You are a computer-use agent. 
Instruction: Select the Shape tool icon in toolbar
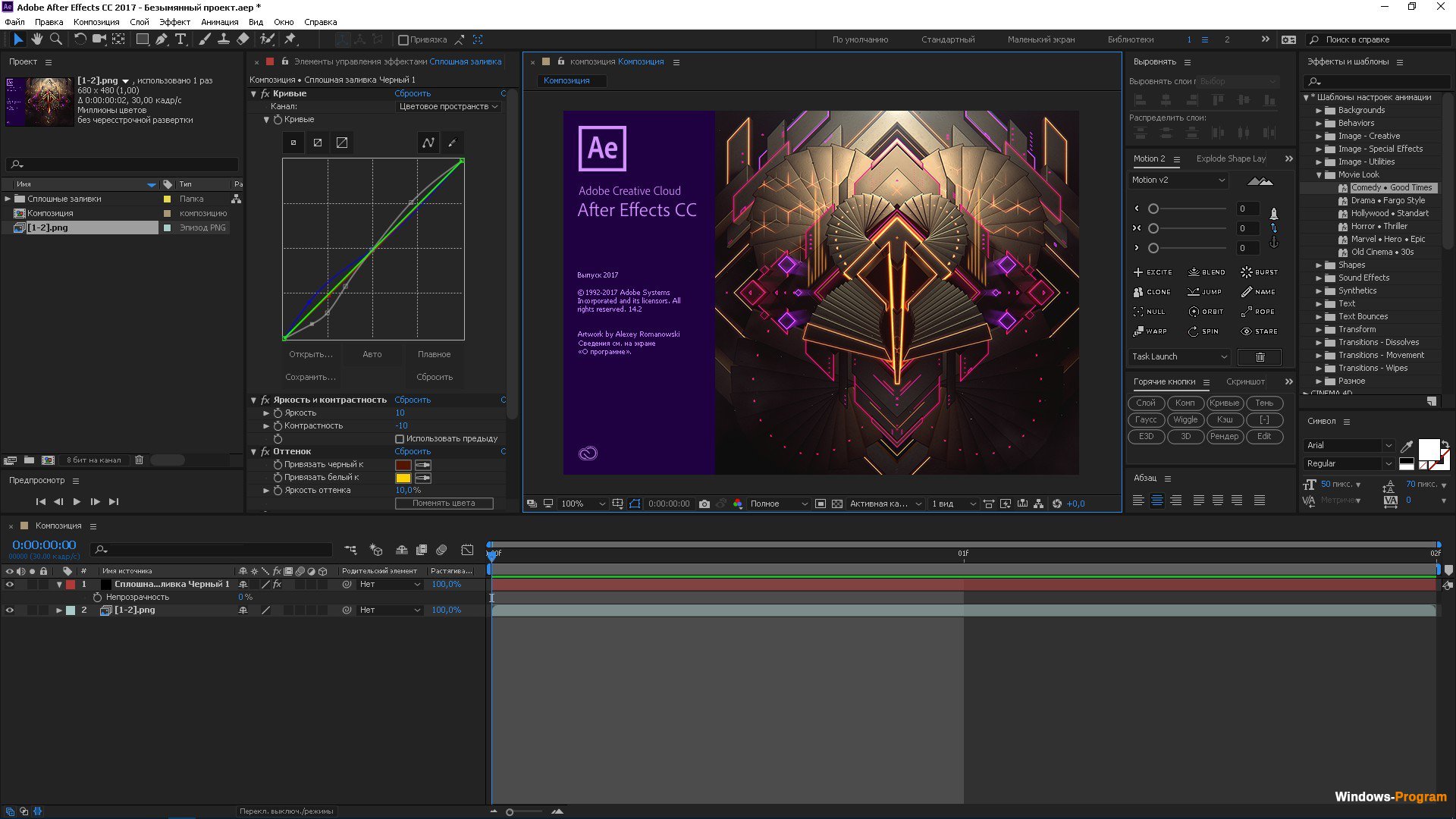[143, 39]
